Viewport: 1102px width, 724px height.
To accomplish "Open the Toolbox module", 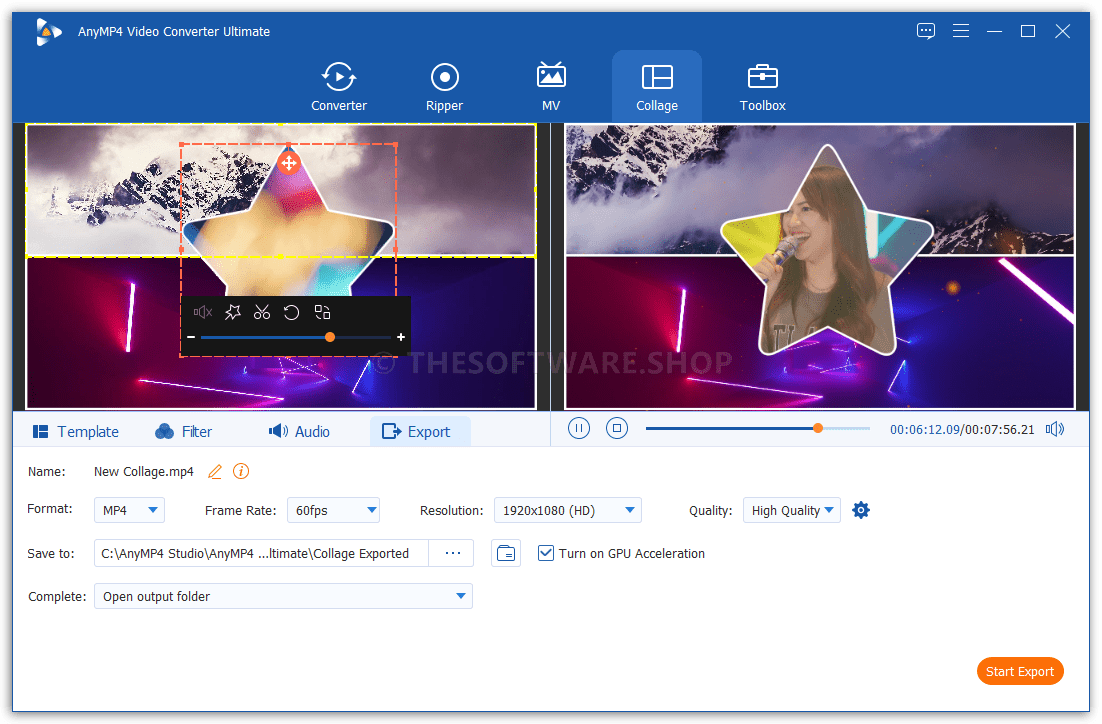I will 763,87.
